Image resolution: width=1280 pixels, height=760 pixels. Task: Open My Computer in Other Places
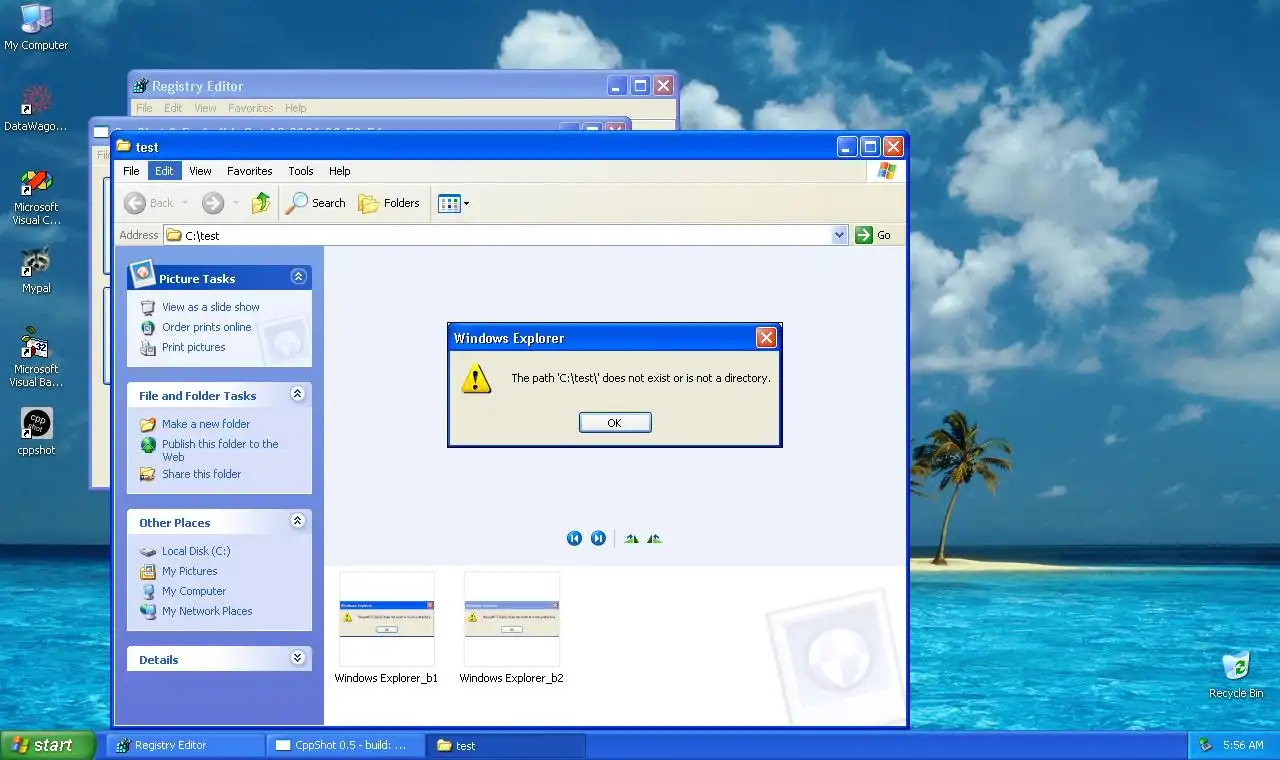[193, 591]
